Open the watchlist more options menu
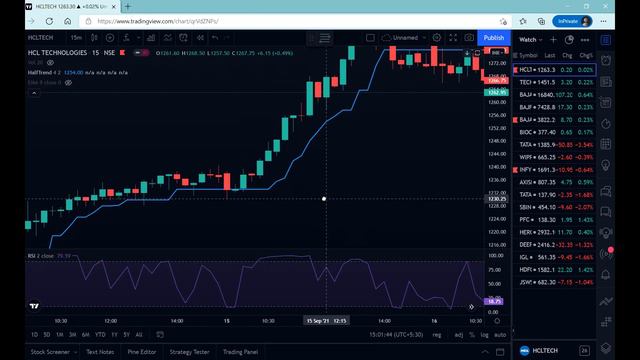This screenshot has height=360, width=640. click(585, 40)
